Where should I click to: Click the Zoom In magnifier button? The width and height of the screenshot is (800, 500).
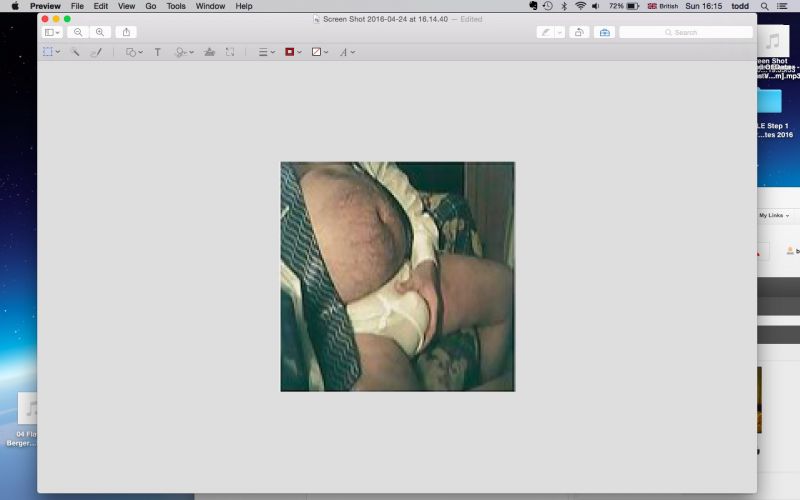[99, 32]
